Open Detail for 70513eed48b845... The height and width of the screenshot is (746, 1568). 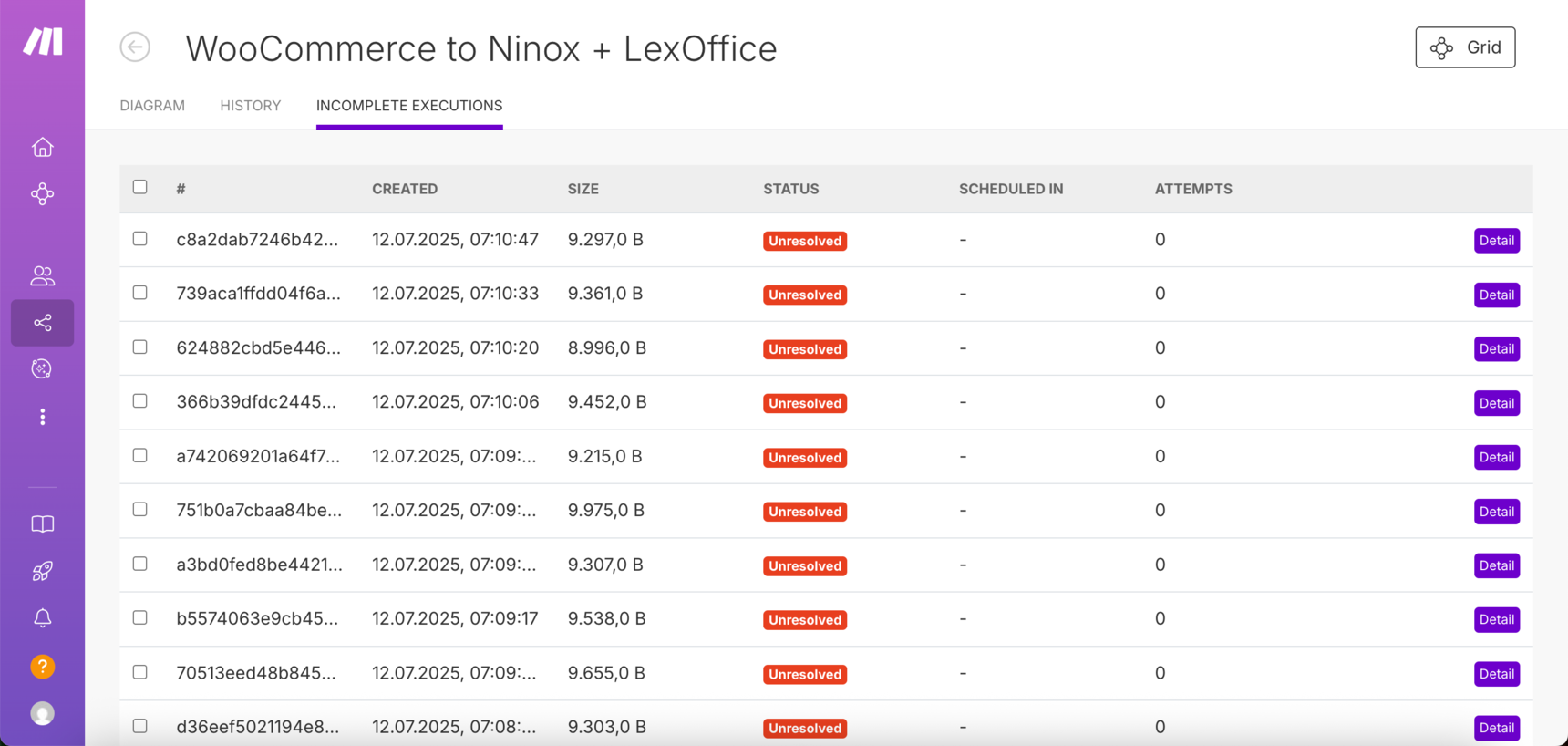tap(1496, 674)
